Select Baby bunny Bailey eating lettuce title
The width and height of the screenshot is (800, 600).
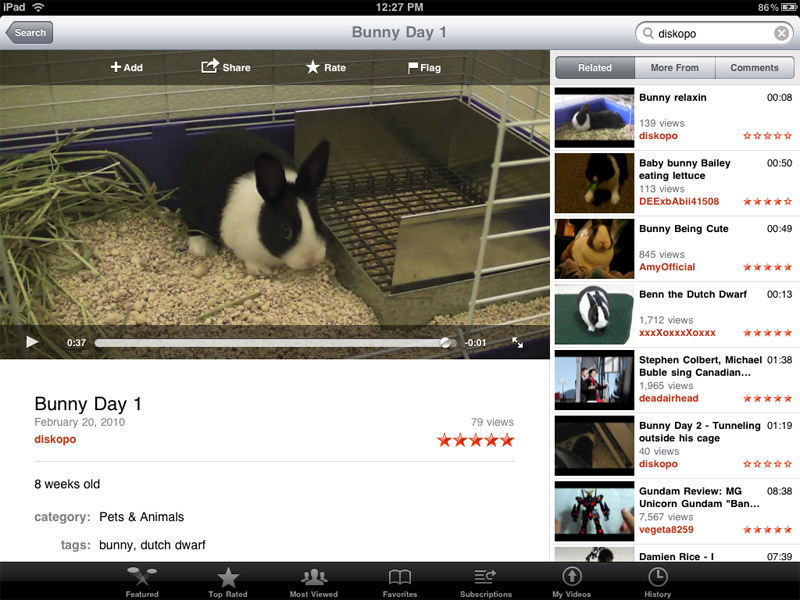(x=685, y=169)
